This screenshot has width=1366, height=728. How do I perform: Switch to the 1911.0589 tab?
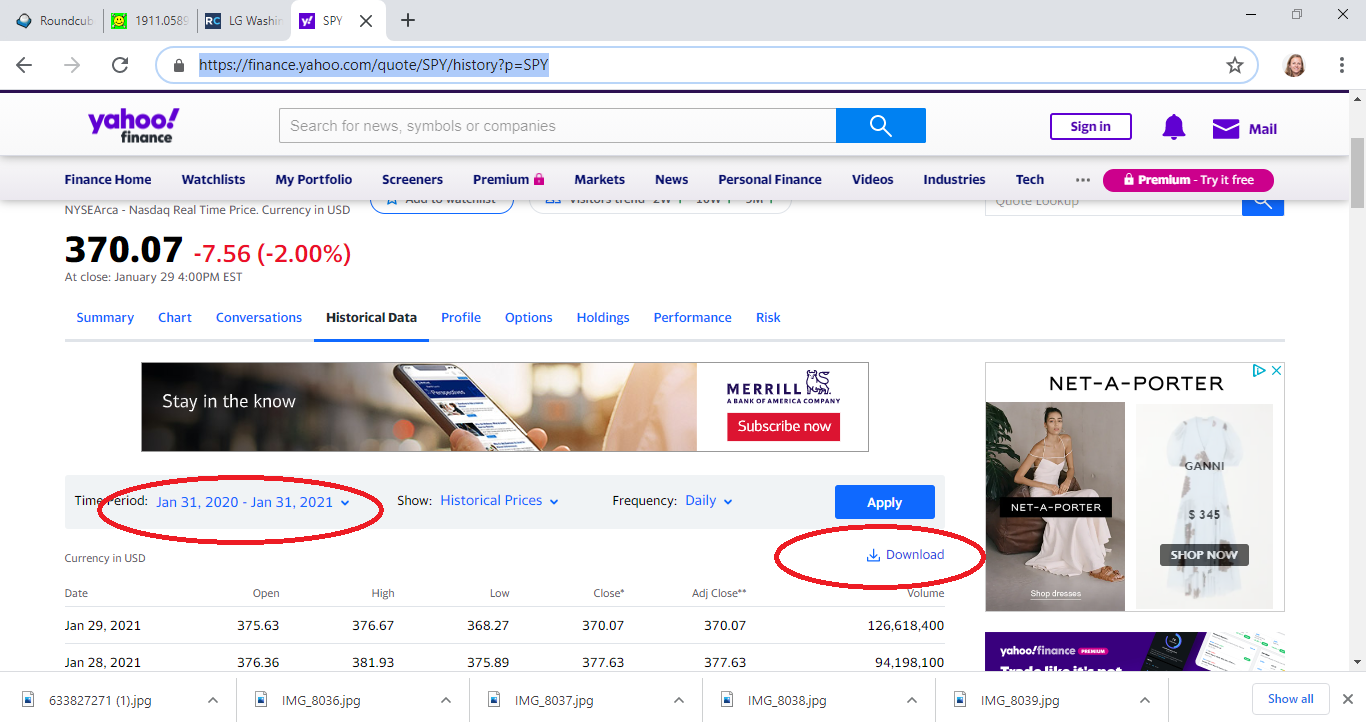149,20
